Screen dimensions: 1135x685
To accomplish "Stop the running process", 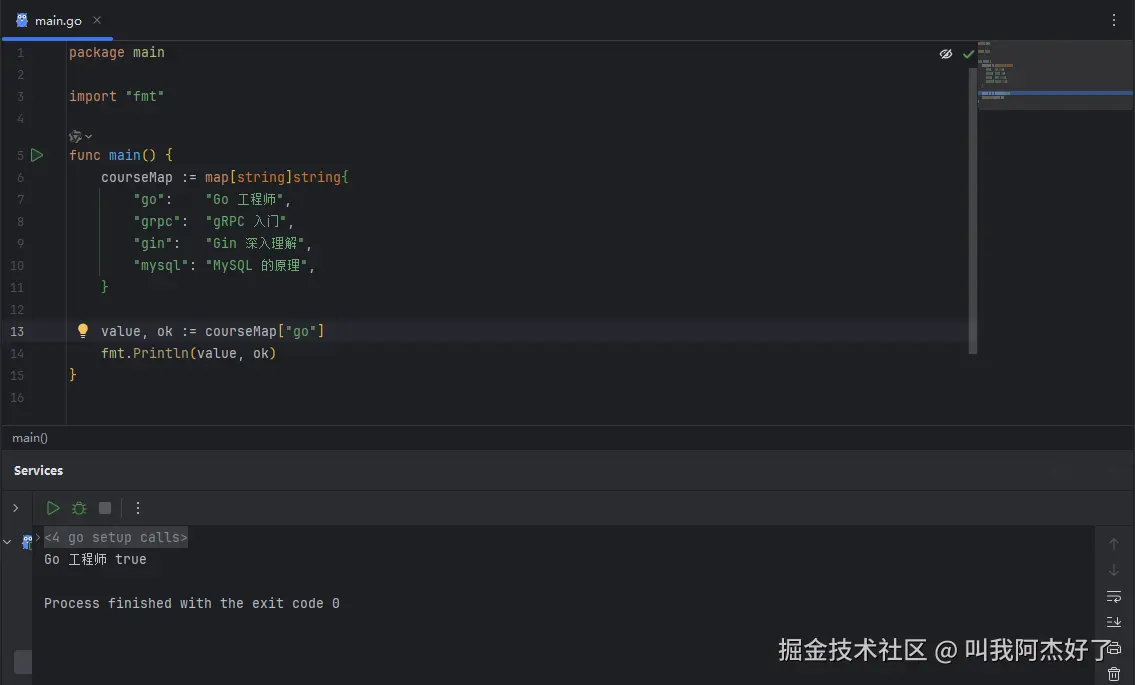I will click(105, 508).
